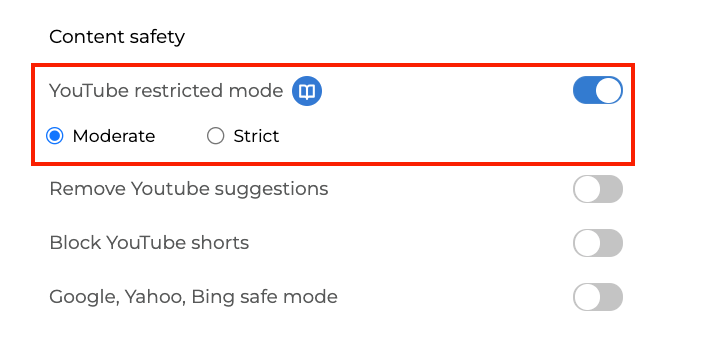Turn on the Block YouTube shorts switch
Screen dimensions: 728x362
pyautogui.click(x=598, y=243)
